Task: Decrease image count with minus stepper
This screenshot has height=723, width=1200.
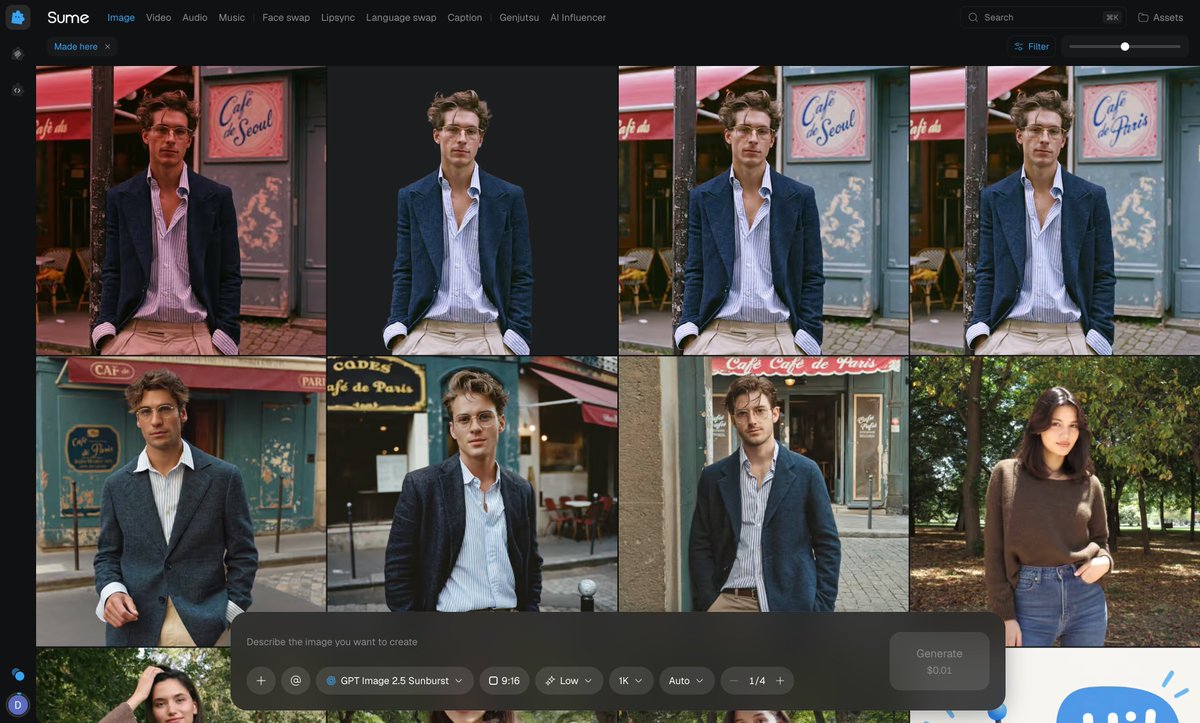Action: coord(734,681)
